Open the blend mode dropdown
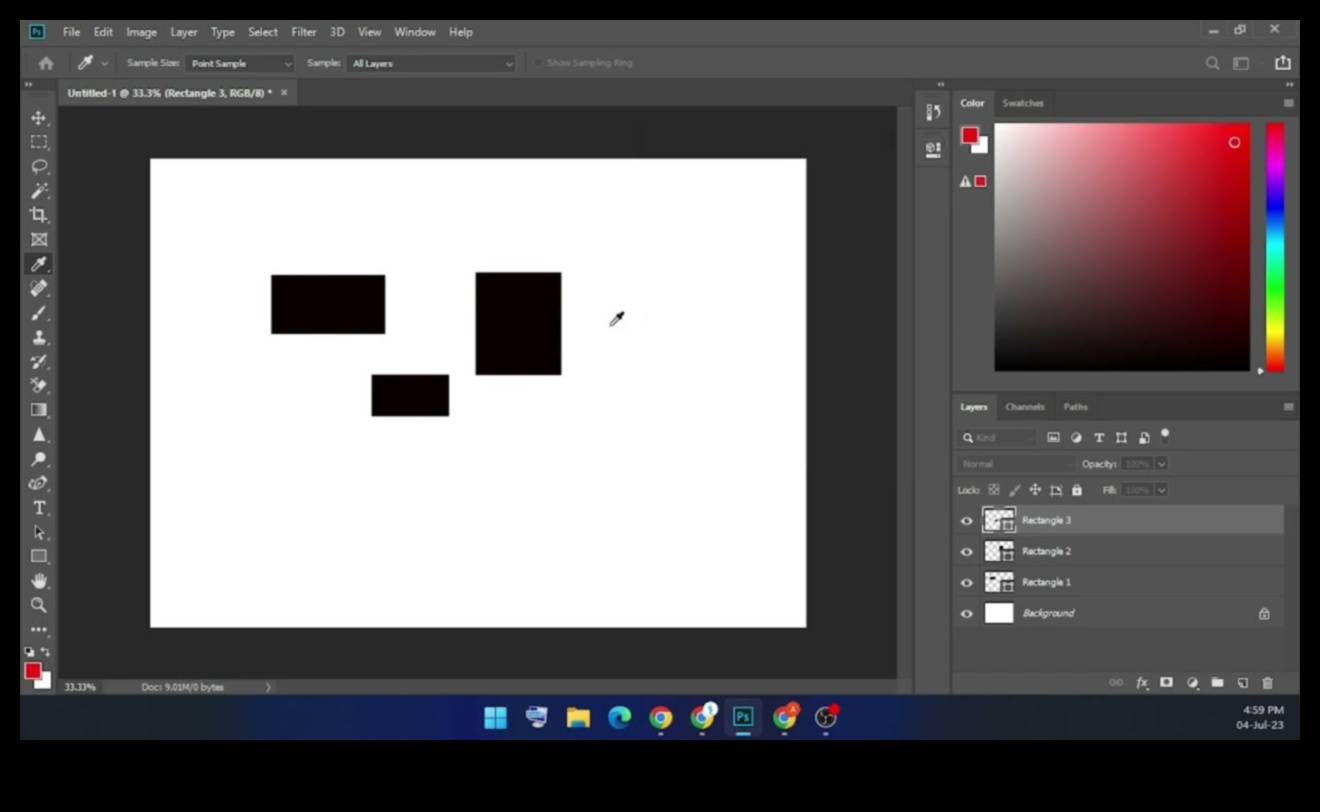1320x812 pixels. [1013, 463]
